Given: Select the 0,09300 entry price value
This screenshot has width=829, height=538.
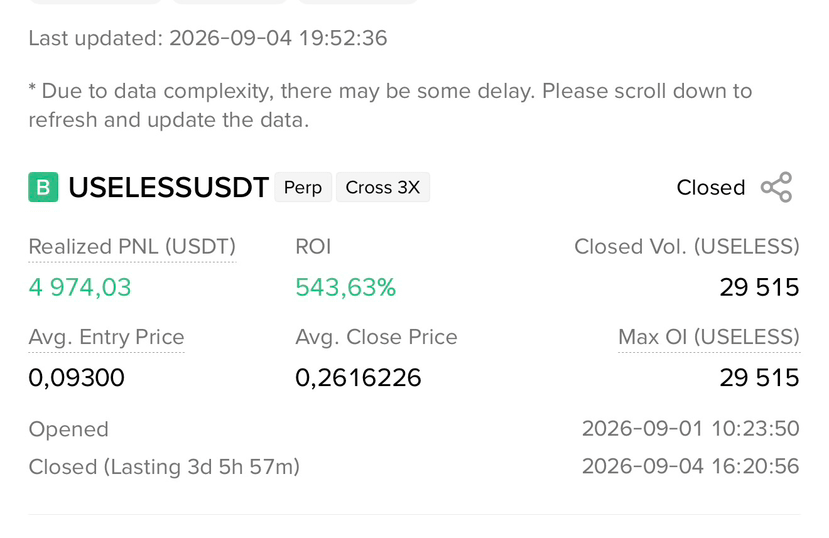Looking at the screenshot, I should 77,378.
